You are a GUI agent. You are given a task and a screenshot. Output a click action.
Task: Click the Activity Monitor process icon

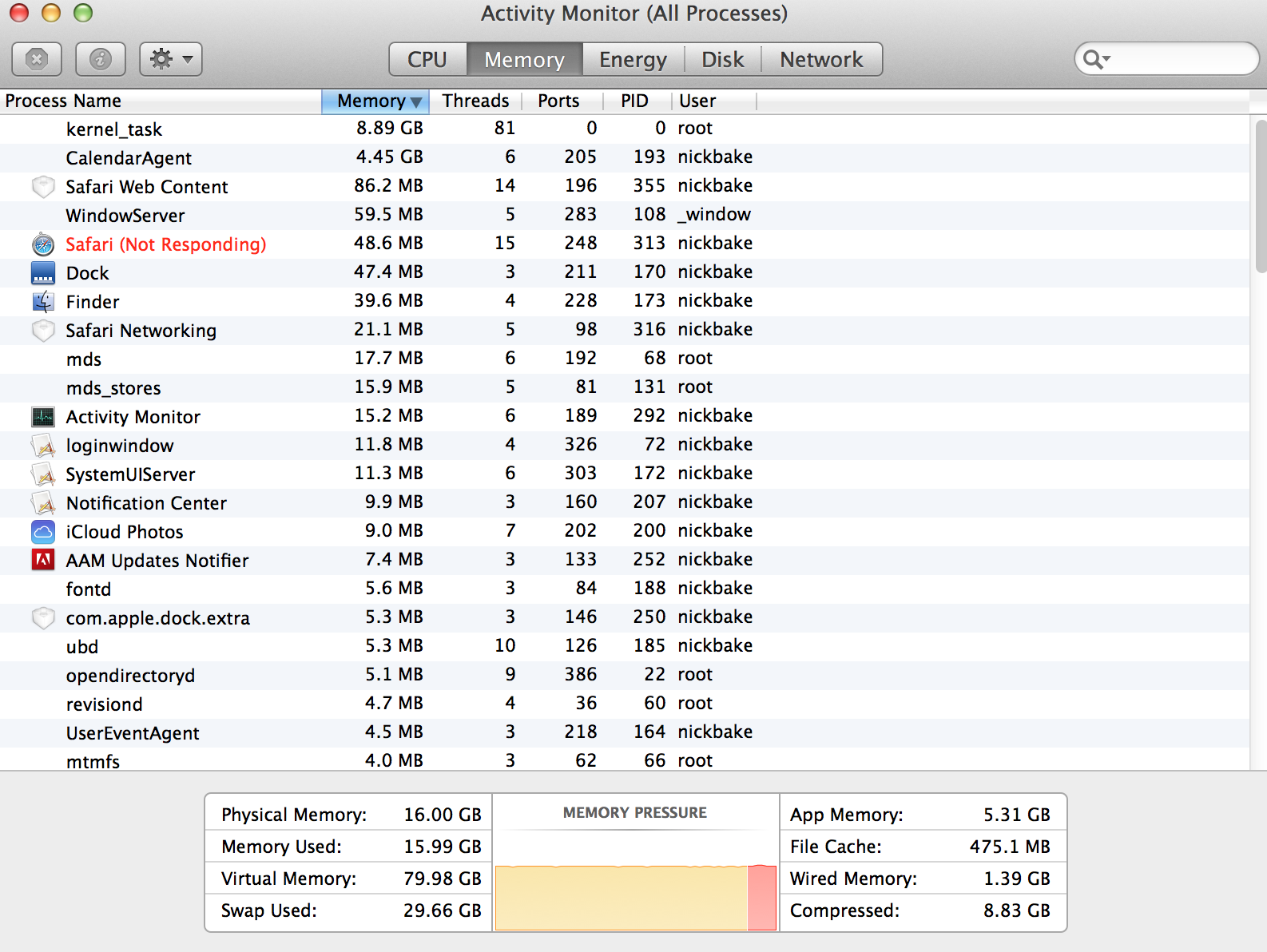pyautogui.click(x=43, y=417)
